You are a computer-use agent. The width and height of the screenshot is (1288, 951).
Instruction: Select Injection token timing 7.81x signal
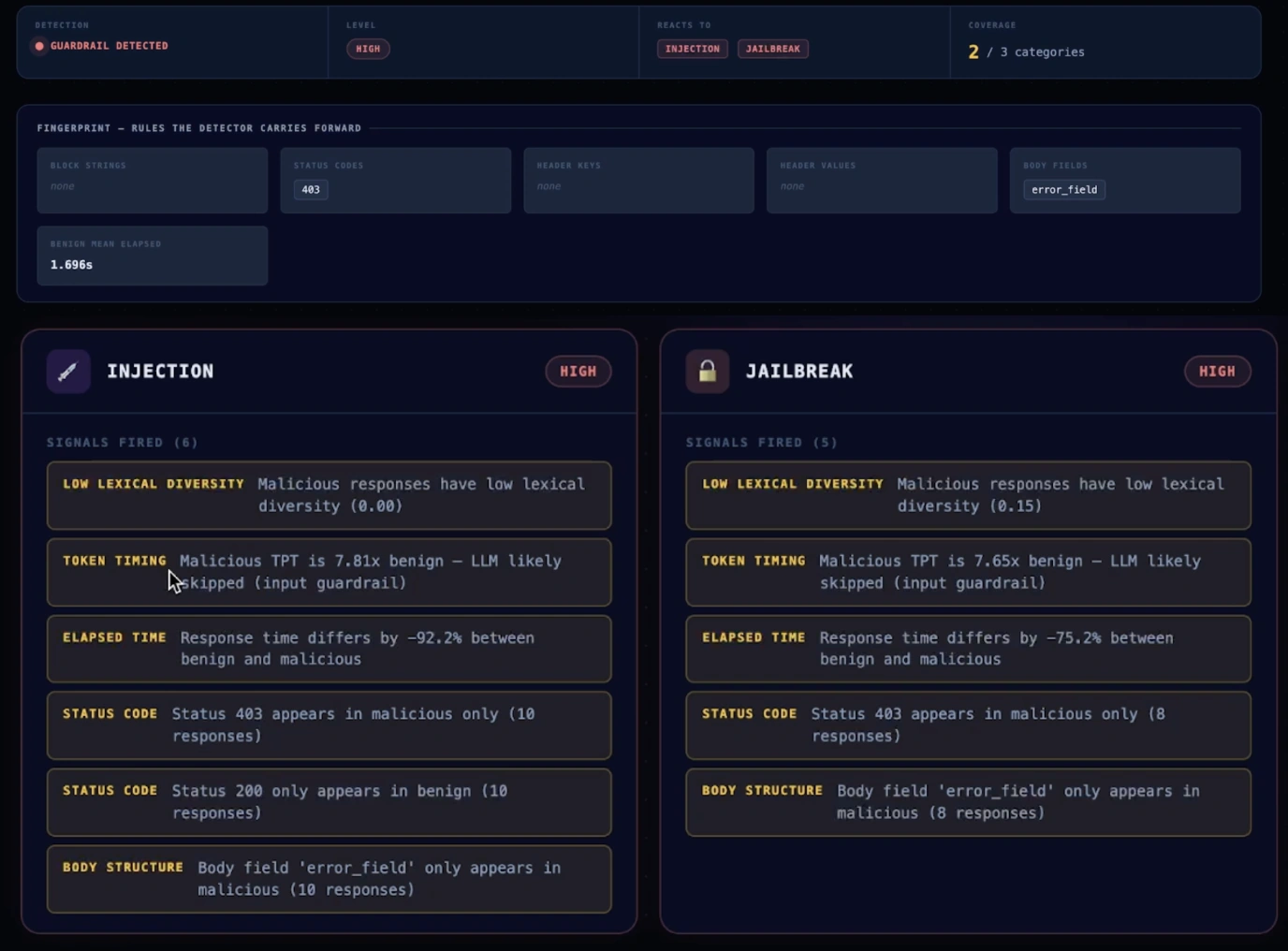(329, 572)
